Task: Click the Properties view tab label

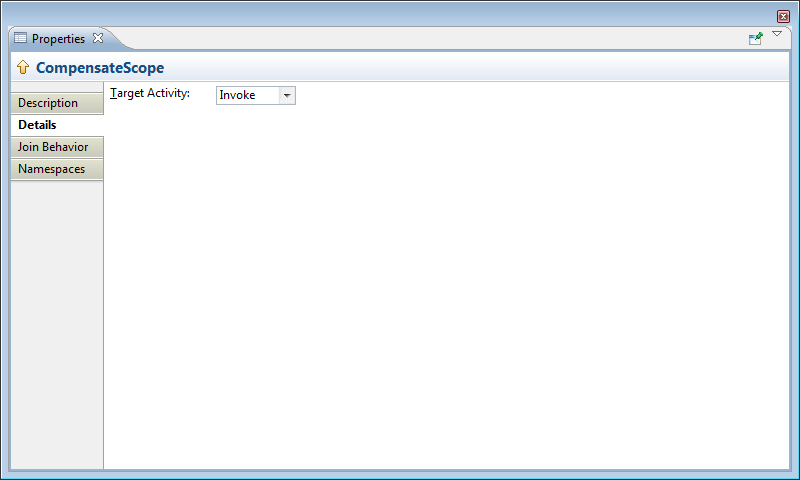Action: click(x=58, y=39)
